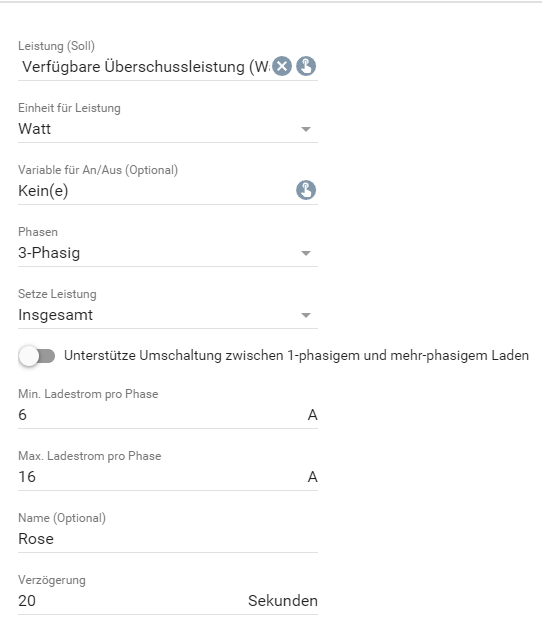Image resolution: width=542 pixels, height=627 pixels.
Task: Open variable picker for An/Aus variable
Action: point(306,190)
